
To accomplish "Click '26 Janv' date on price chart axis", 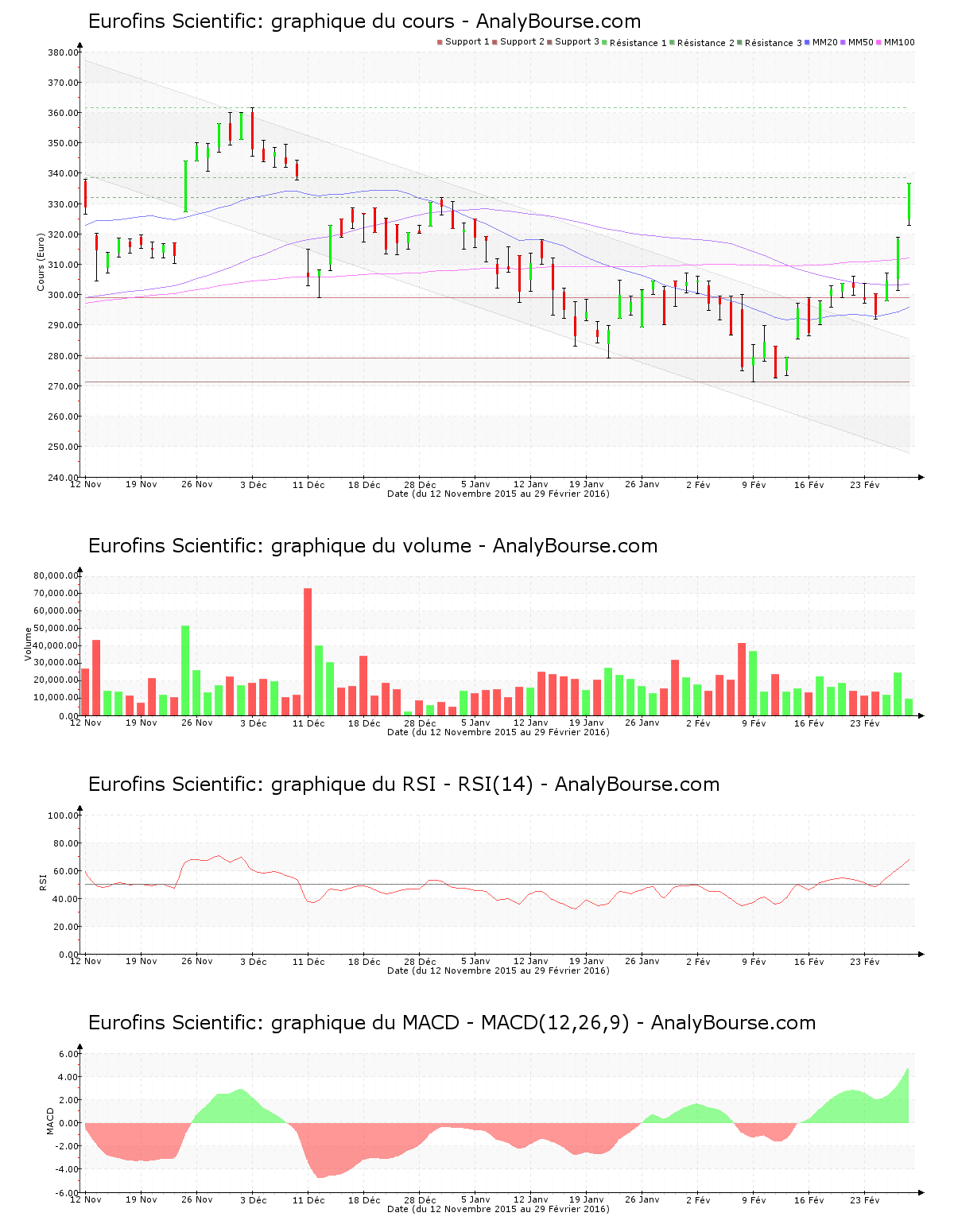I will point(642,485).
